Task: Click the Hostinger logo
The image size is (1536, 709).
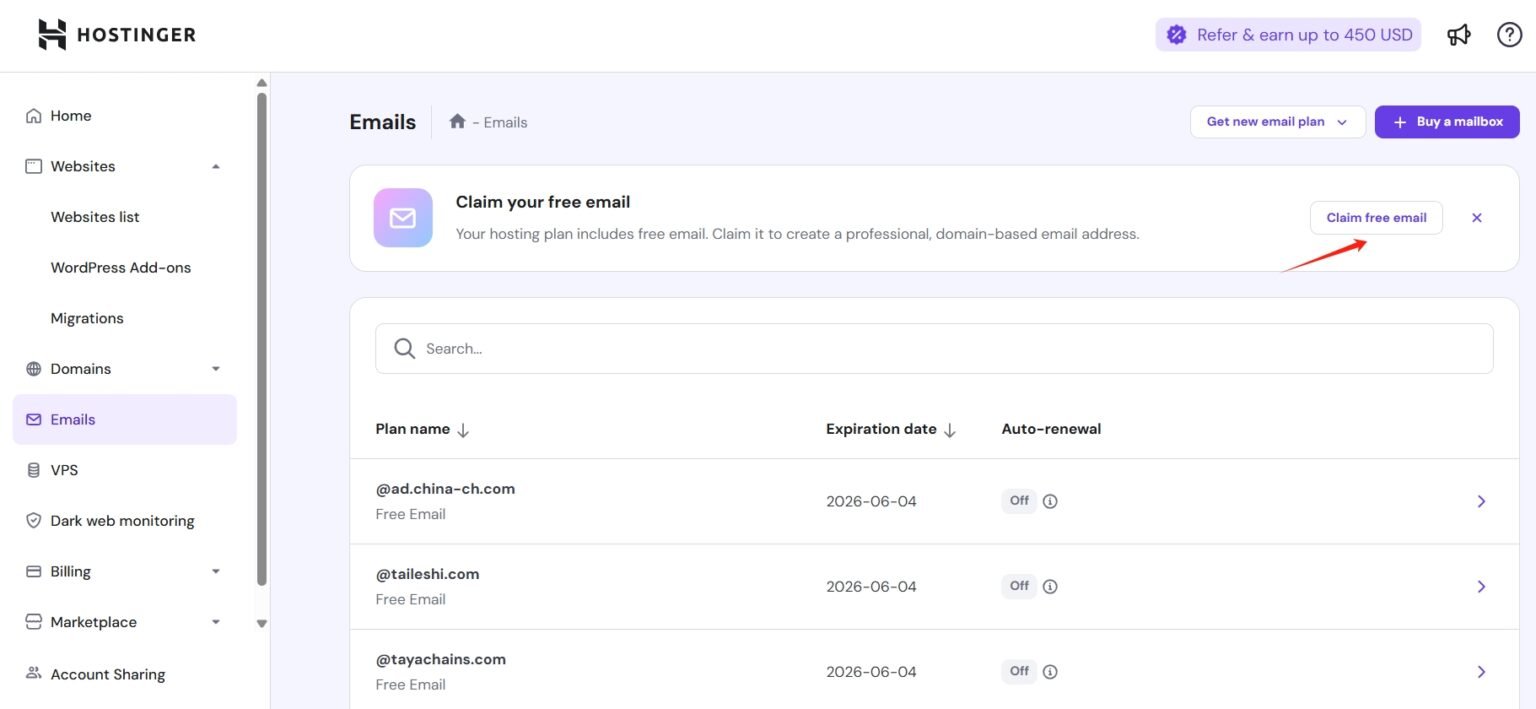Action: (x=117, y=35)
